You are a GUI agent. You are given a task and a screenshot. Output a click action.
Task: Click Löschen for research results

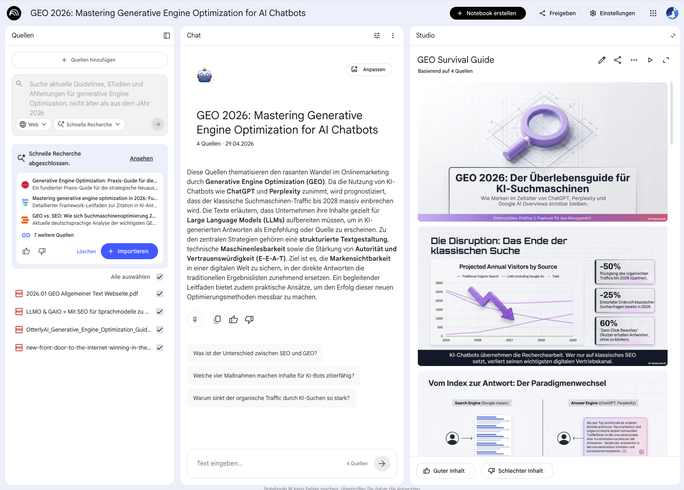click(x=86, y=251)
